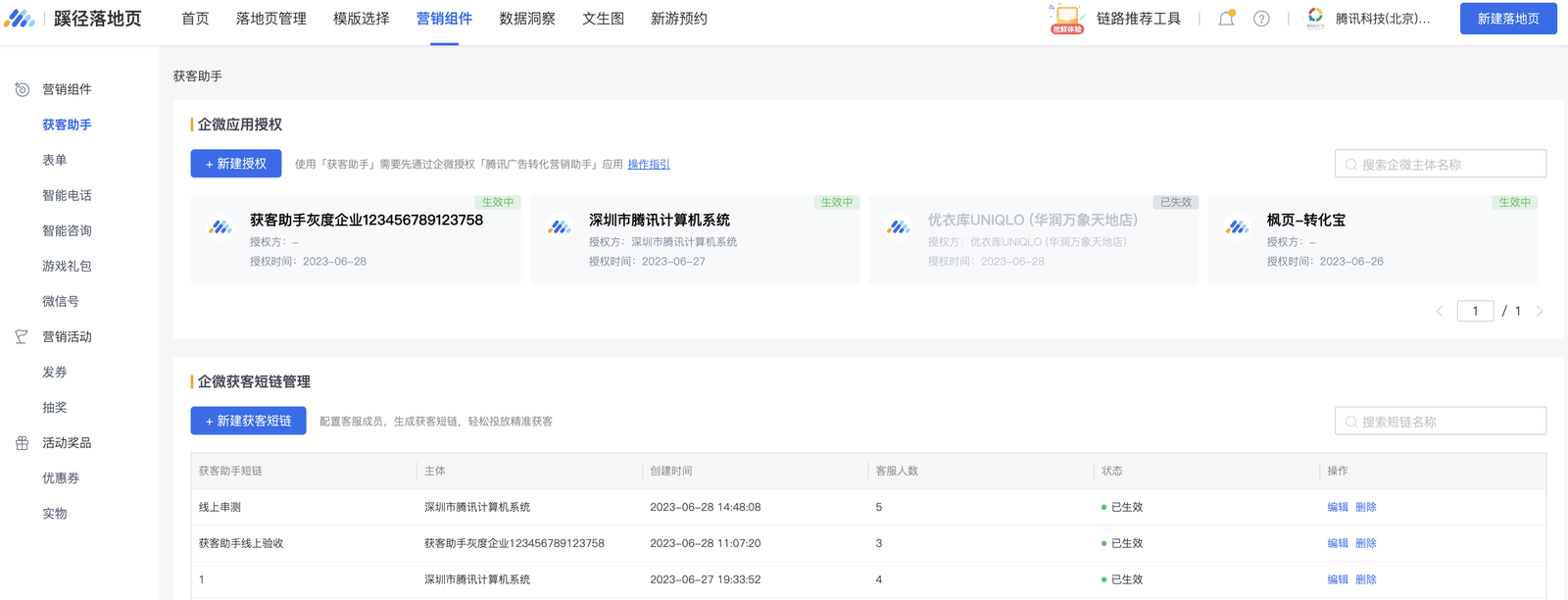Select 发券 in sidebar
Screen dimensions: 1568x600
tap(55, 372)
